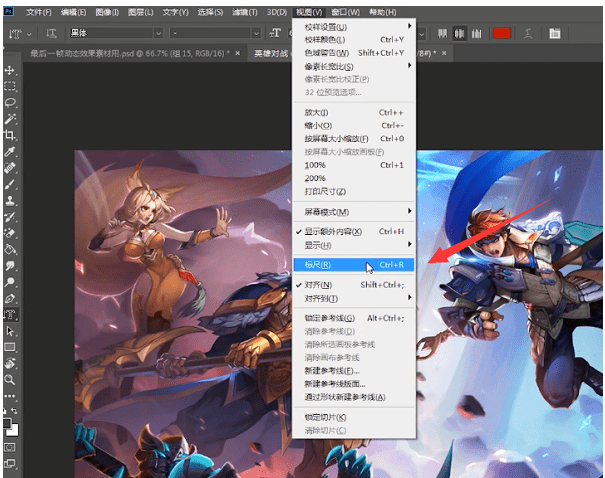Select the Move tool

pyautogui.click(x=11, y=71)
